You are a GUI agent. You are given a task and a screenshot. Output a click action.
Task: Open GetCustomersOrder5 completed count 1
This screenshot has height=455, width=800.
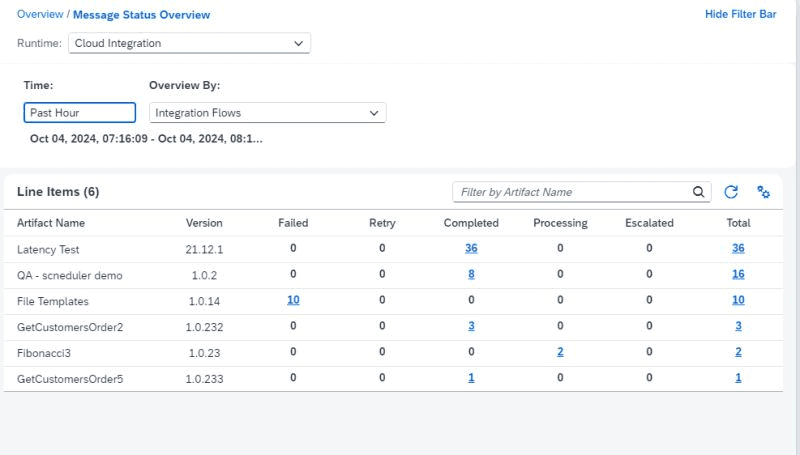pyautogui.click(x=471, y=378)
